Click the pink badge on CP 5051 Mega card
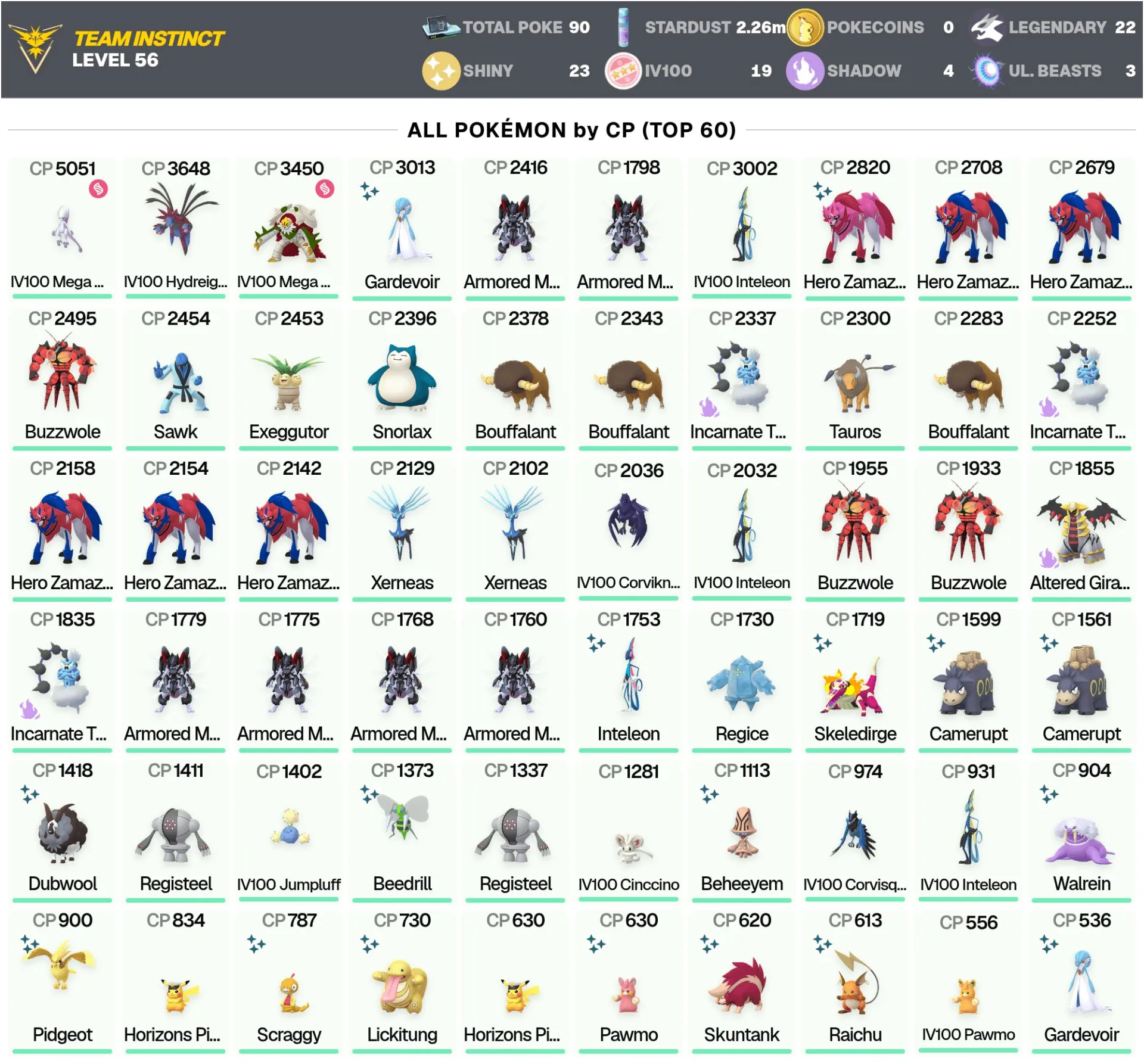Image resolution: width=1144 pixels, height=1064 pixels. click(98, 189)
